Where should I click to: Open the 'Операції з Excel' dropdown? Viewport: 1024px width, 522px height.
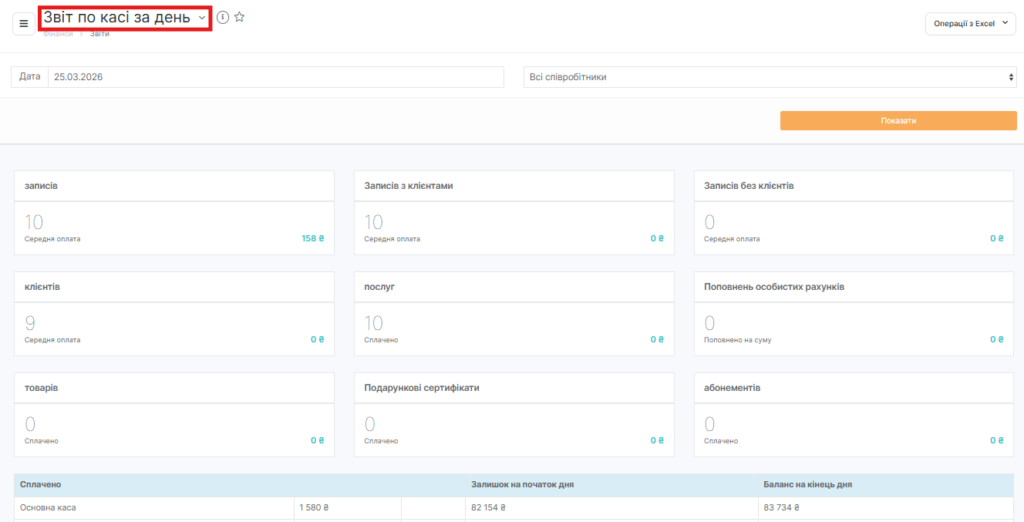click(970, 24)
